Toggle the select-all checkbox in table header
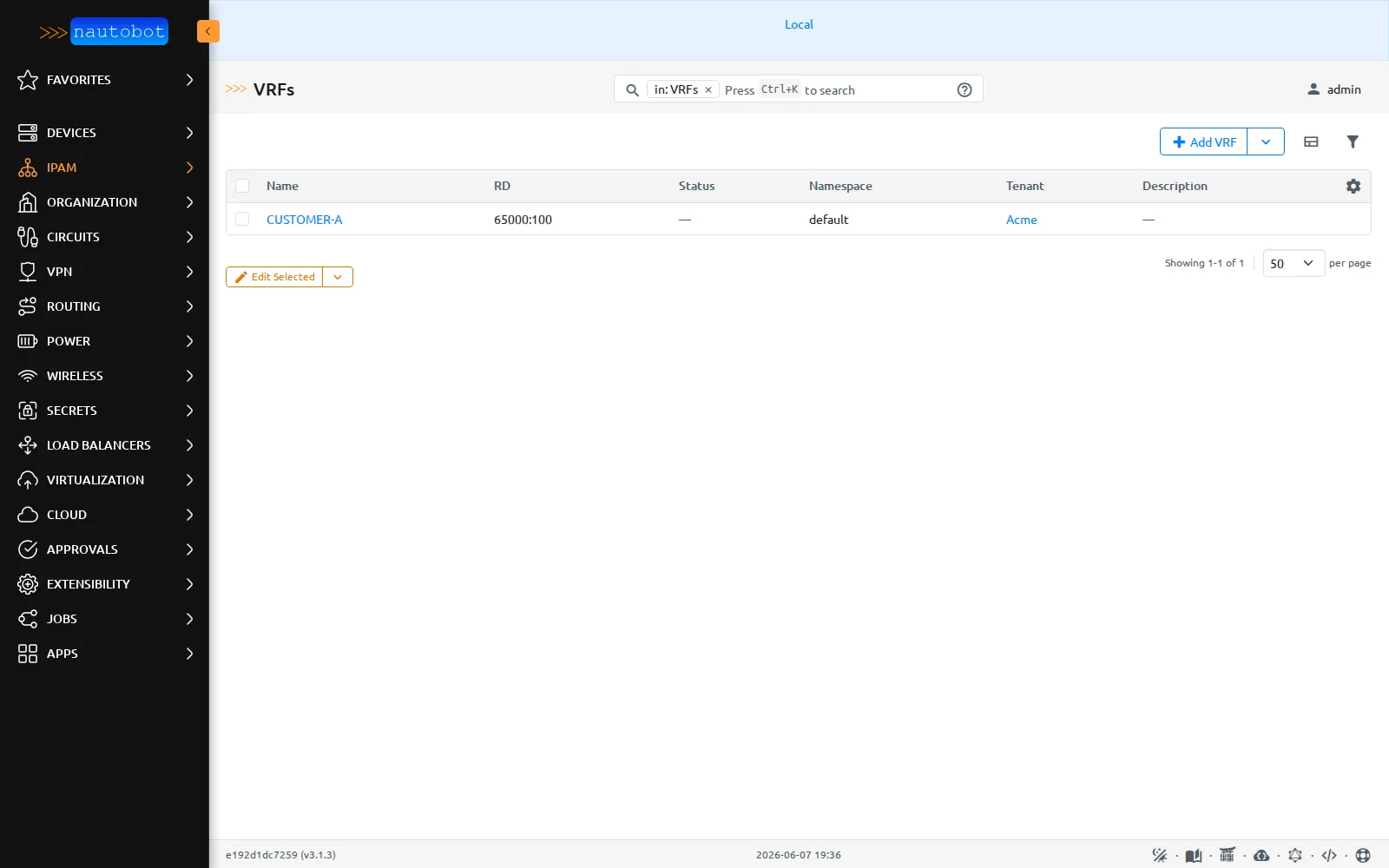Viewport: 1389px width, 868px height. [242, 186]
